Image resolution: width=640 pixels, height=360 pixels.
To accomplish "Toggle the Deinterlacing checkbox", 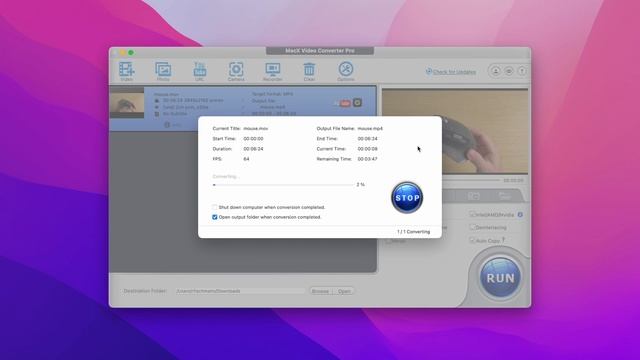I will pyautogui.click(x=472, y=227).
